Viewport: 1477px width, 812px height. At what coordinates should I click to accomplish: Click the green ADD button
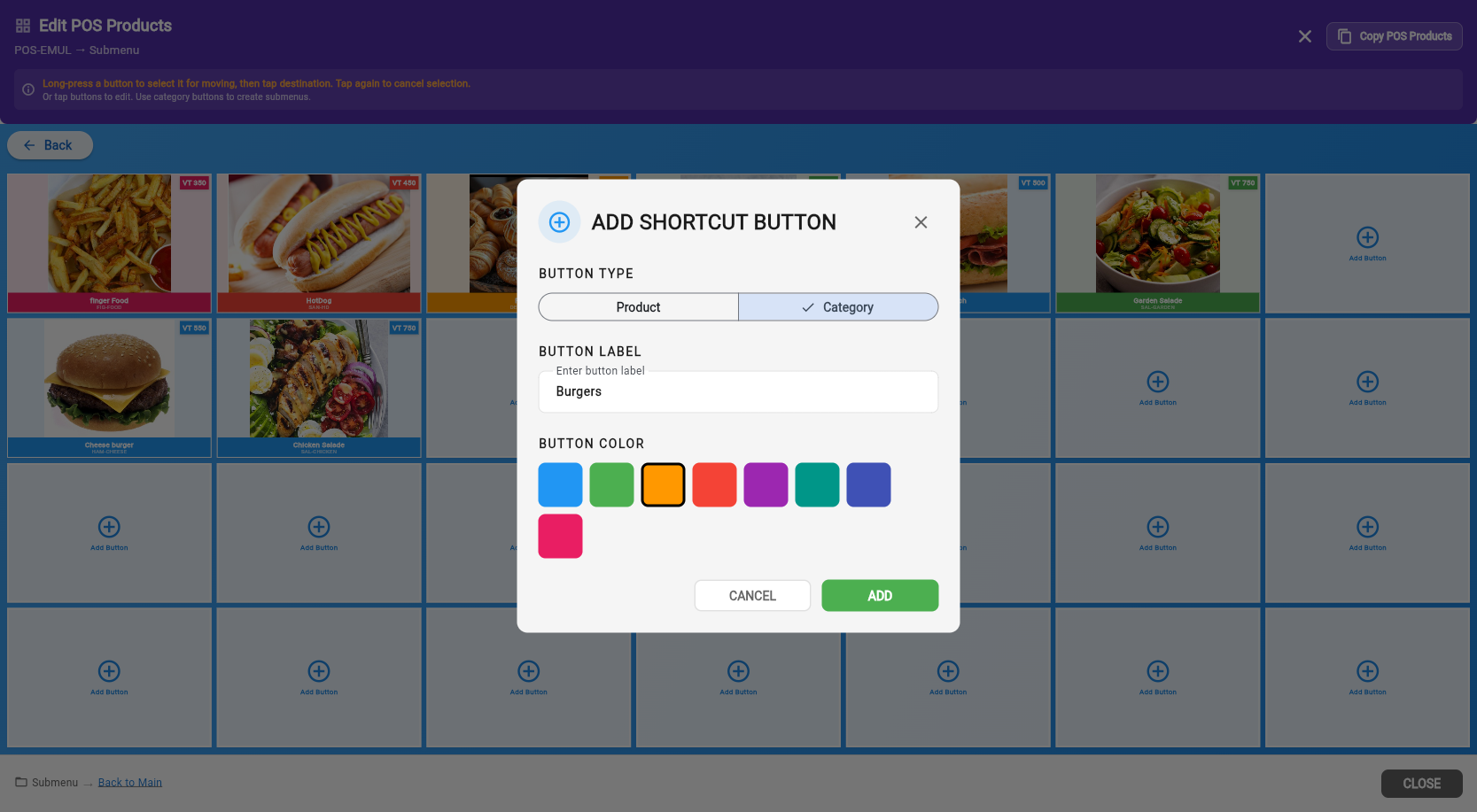pos(880,596)
